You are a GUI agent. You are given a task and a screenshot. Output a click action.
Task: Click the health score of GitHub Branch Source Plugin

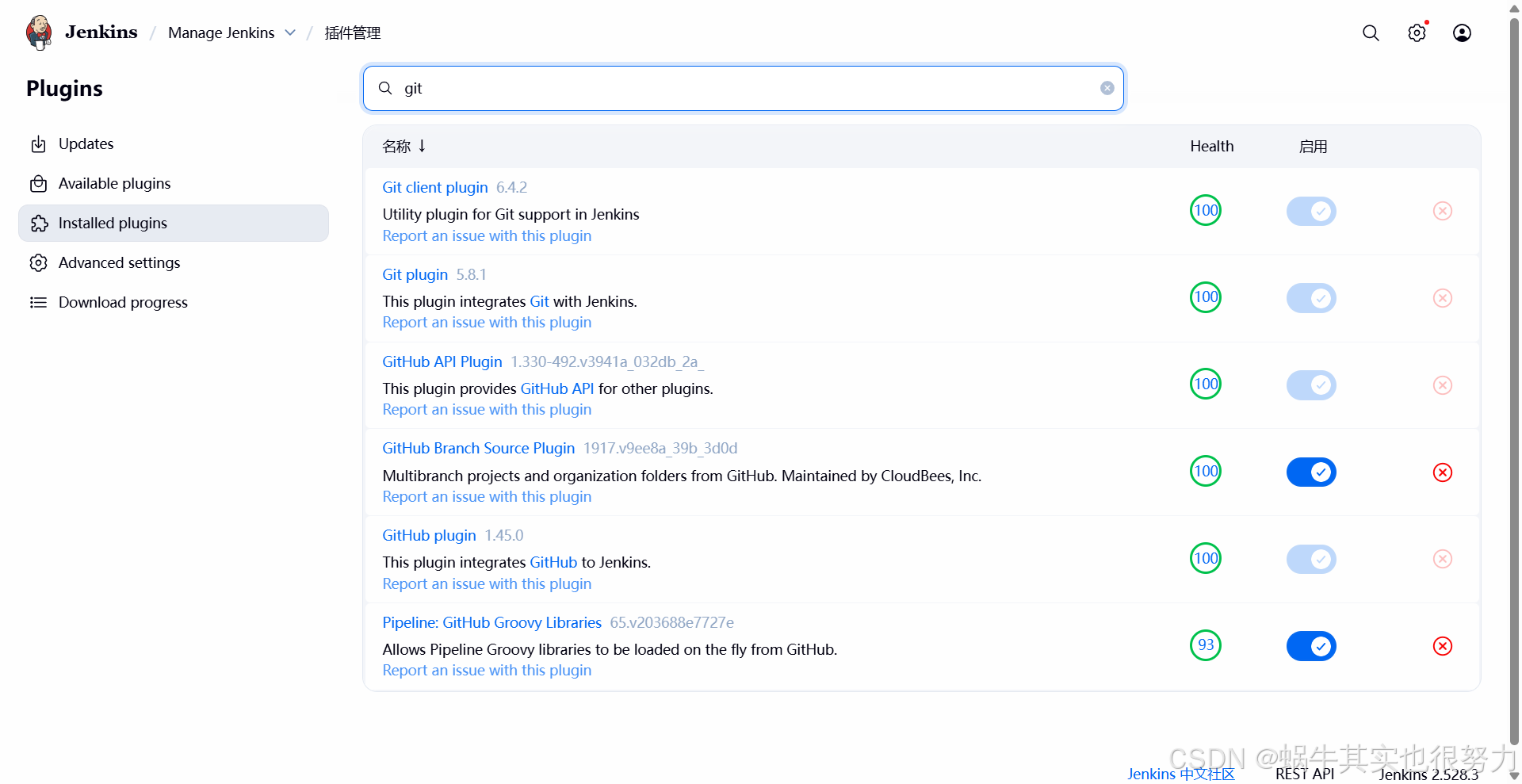click(1206, 471)
